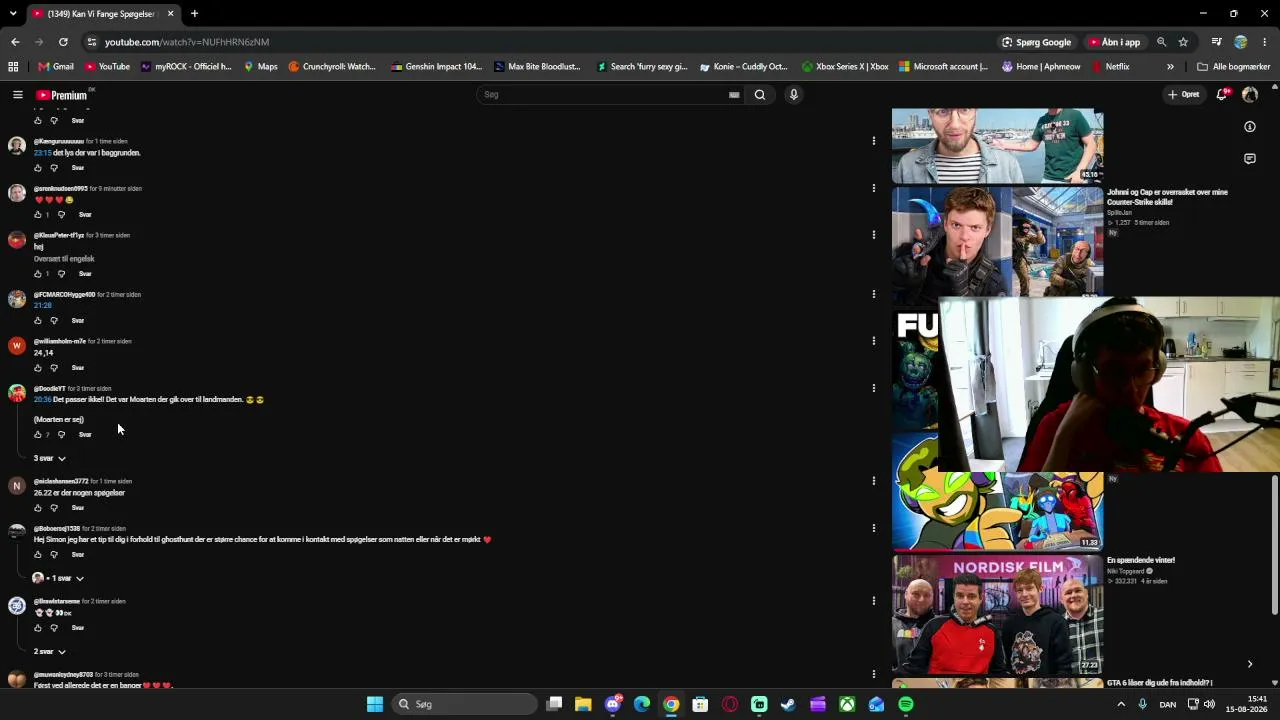Expand the 3 svar replies under @DoodleYT

coord(50,458)
